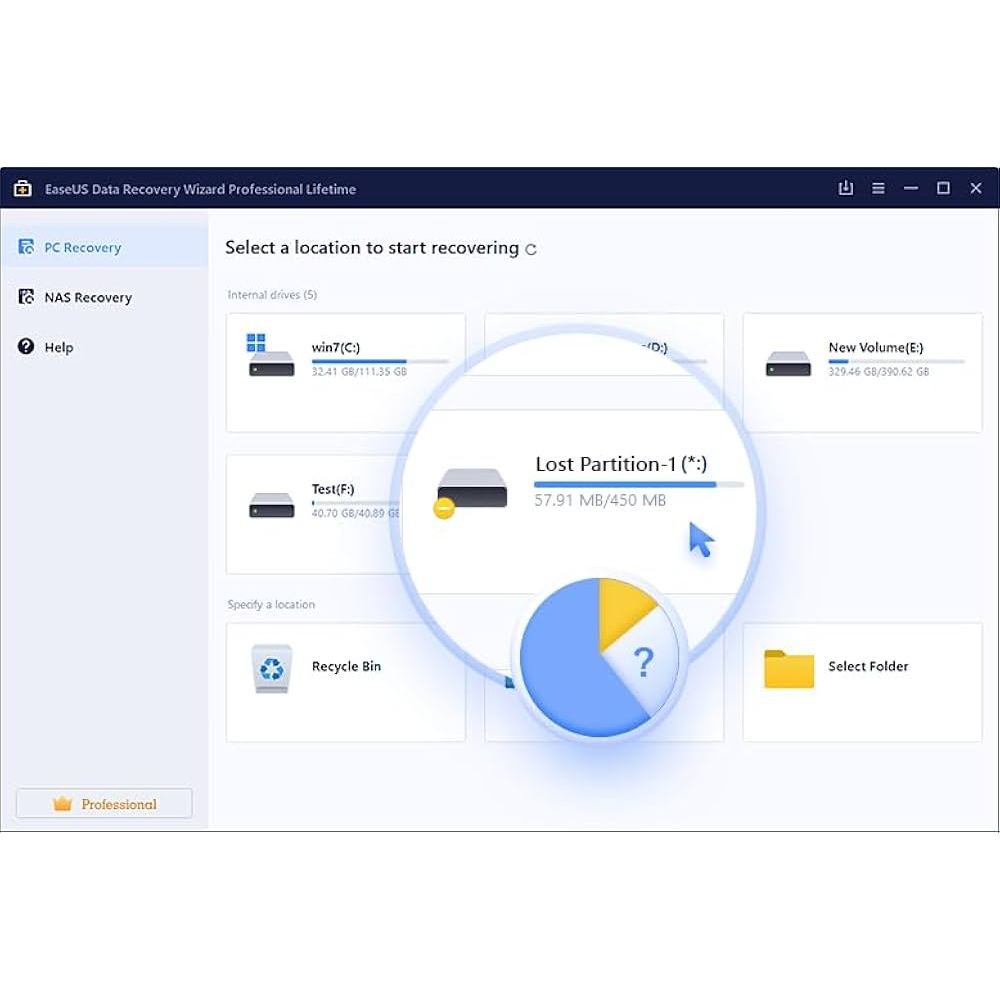1000x1000 pixels.
Task: Click the NAS Recovery sidebar icon
Action: [26, 297]
